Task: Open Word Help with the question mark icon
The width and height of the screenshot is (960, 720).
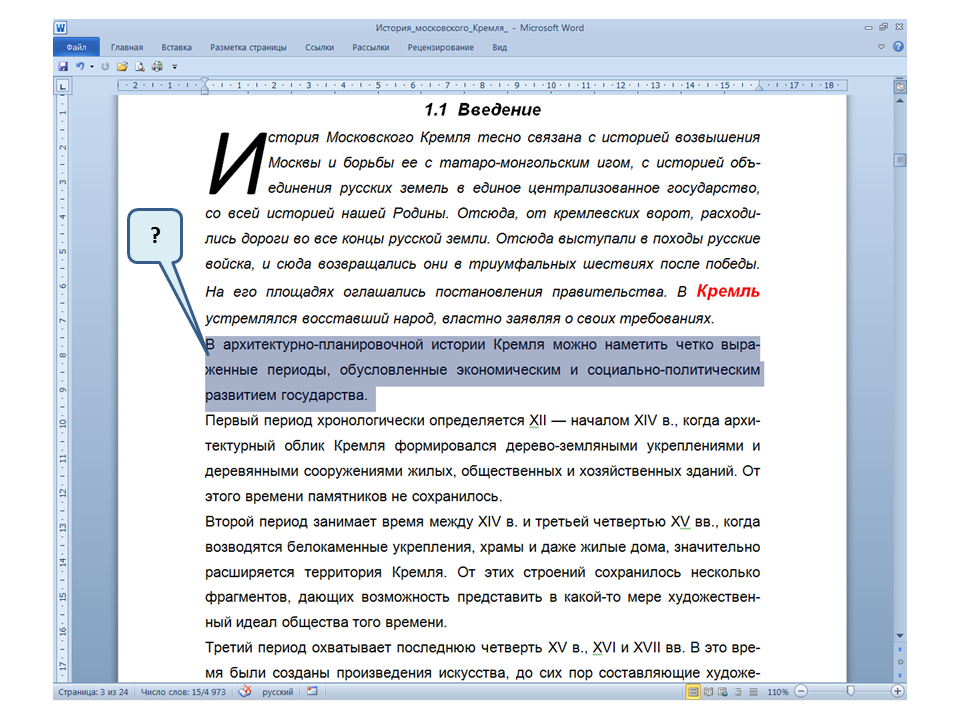Action: [x=898, y=47]
